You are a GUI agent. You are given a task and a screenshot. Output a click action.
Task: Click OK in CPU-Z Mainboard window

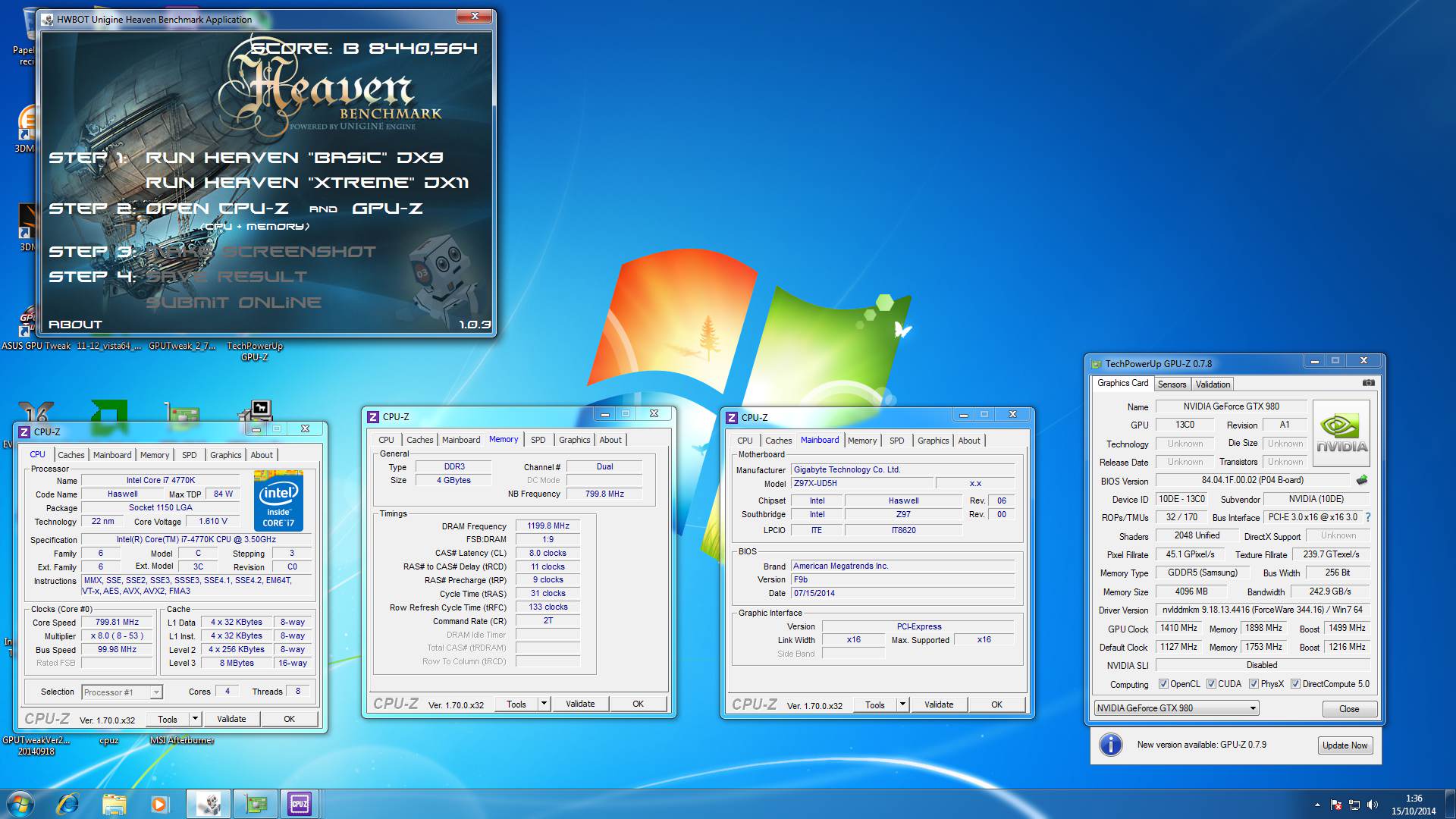tap(996, 704)
